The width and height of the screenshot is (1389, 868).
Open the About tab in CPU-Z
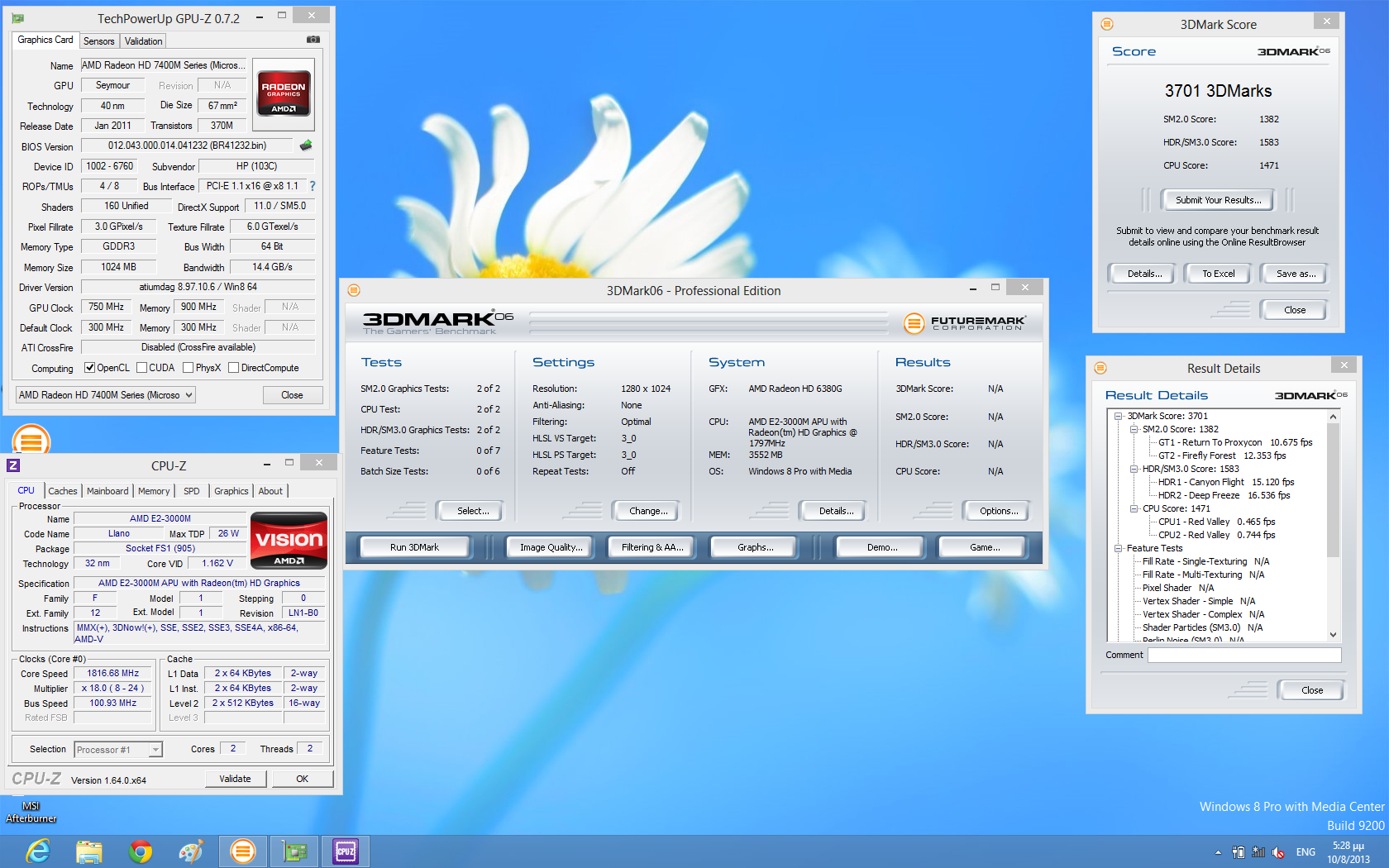click(270, 491)
